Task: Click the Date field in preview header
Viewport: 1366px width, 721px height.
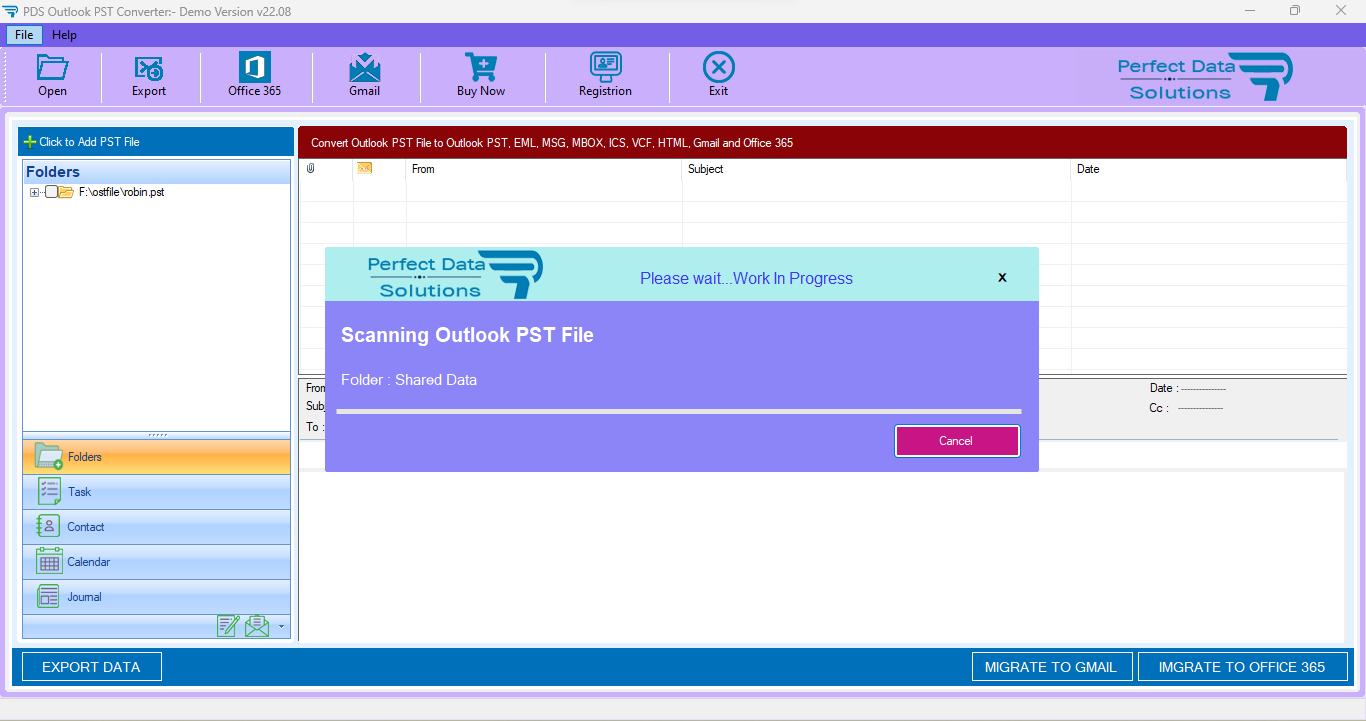Action: click(1188, 388)
